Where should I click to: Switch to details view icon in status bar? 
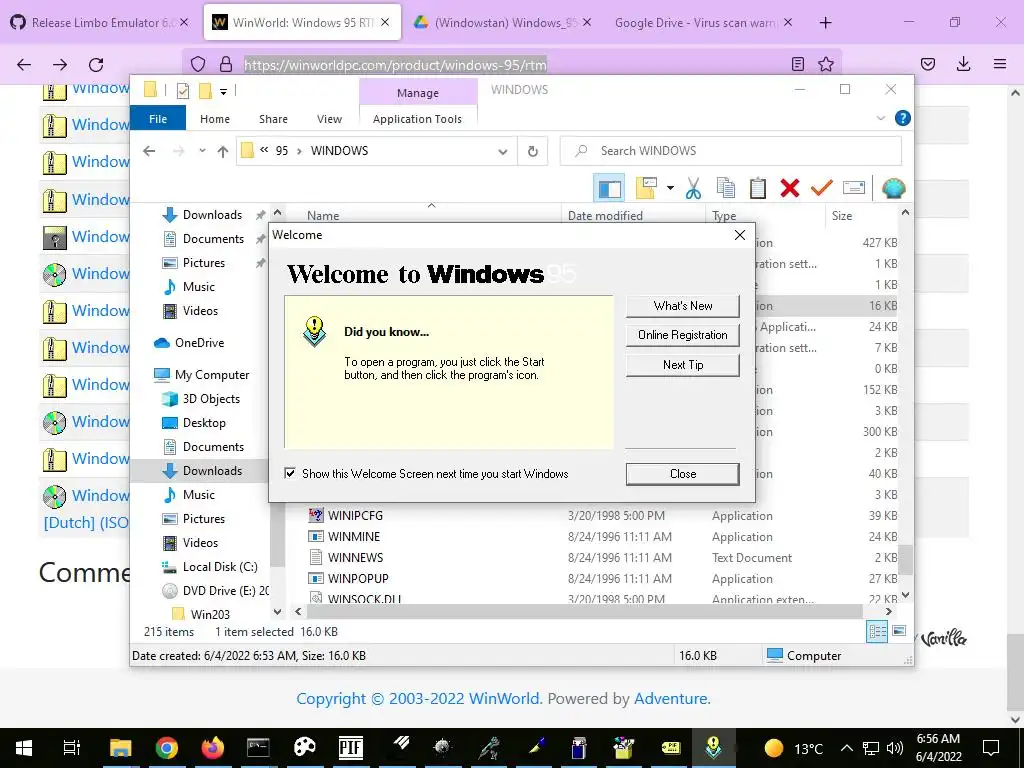click(x=877, y=631)
